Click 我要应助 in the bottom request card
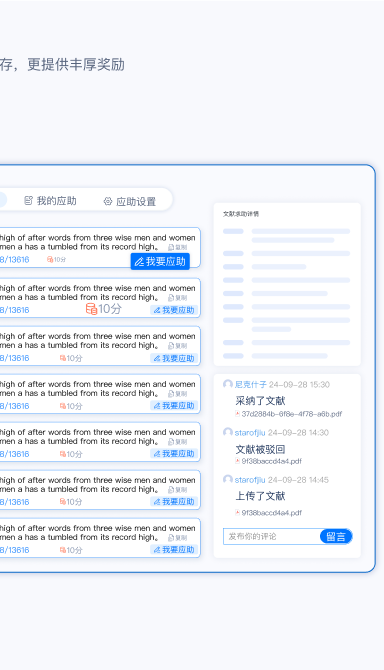 [174, 550]
